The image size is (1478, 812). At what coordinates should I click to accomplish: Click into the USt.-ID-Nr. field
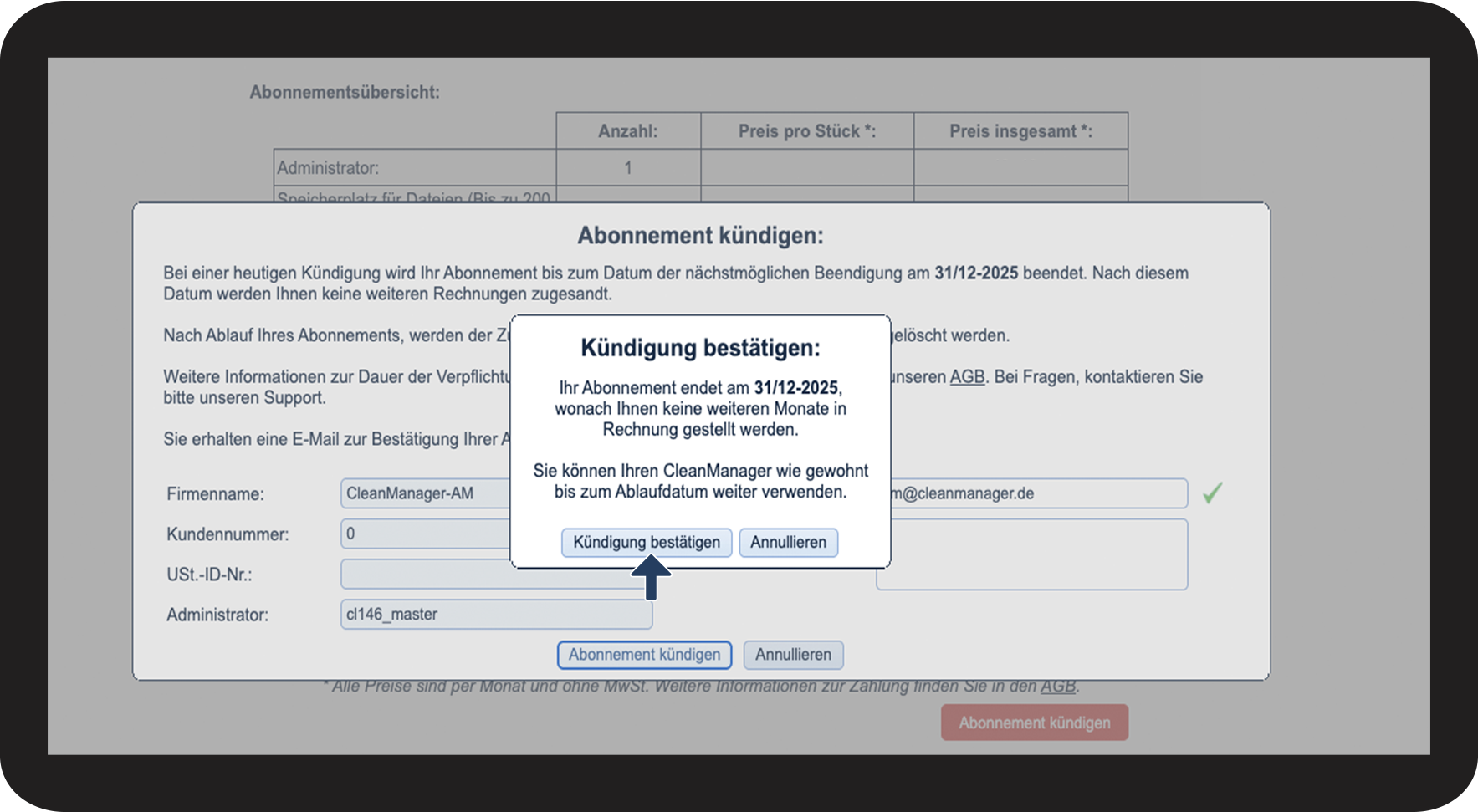496,575
